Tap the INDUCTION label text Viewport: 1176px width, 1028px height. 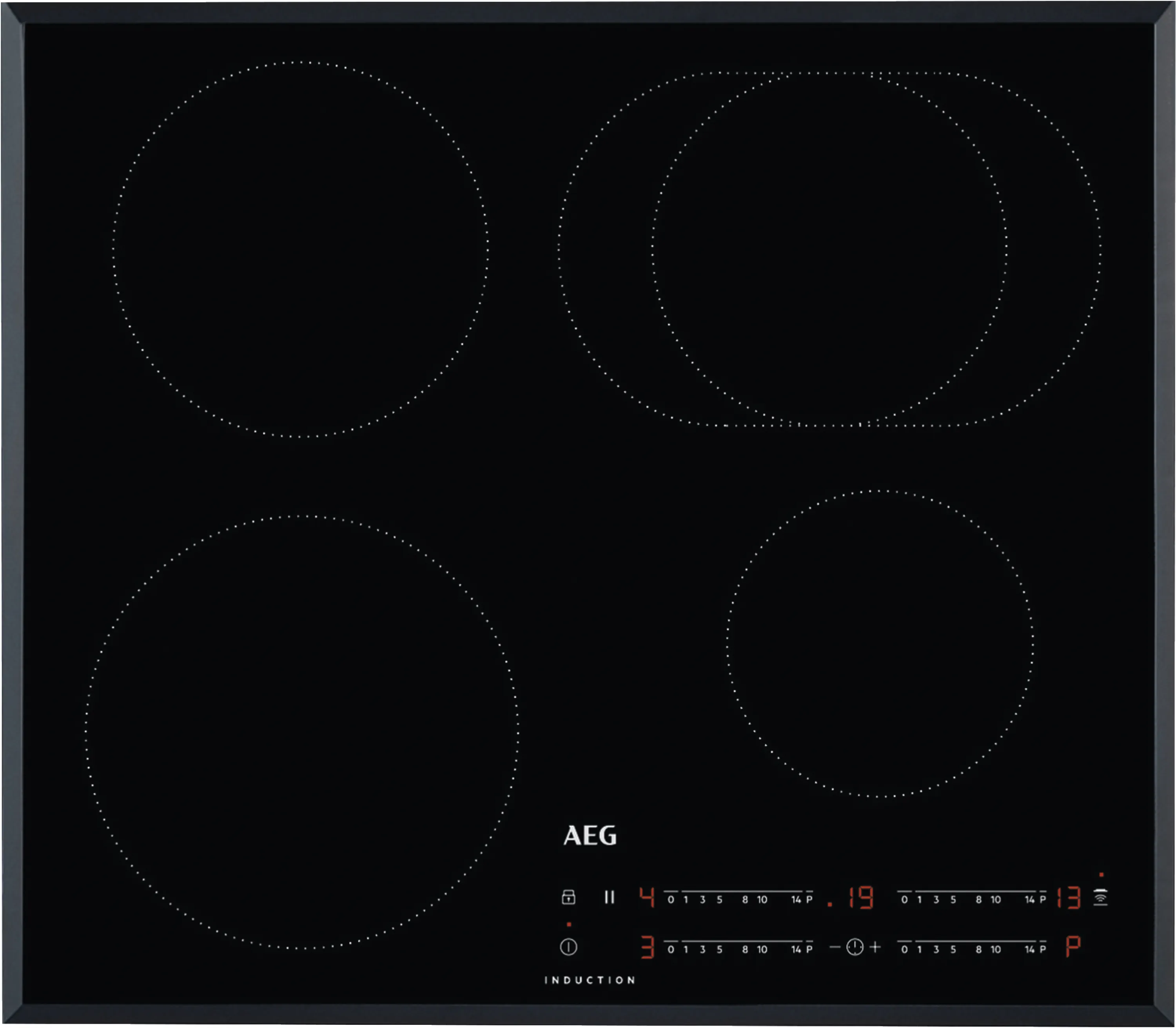590,980
